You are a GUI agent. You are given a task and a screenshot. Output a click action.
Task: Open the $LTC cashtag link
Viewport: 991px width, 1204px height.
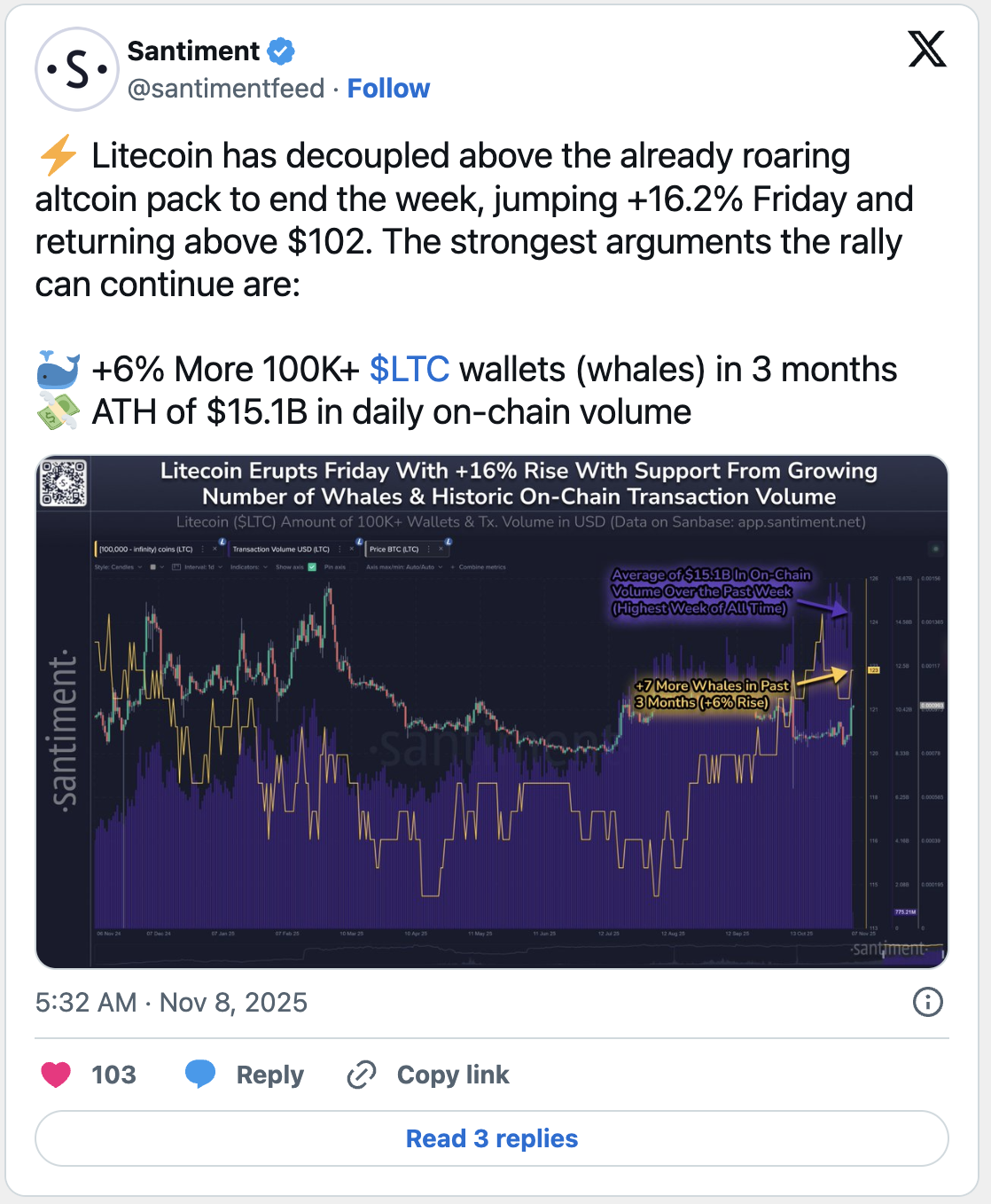(409, 369)
